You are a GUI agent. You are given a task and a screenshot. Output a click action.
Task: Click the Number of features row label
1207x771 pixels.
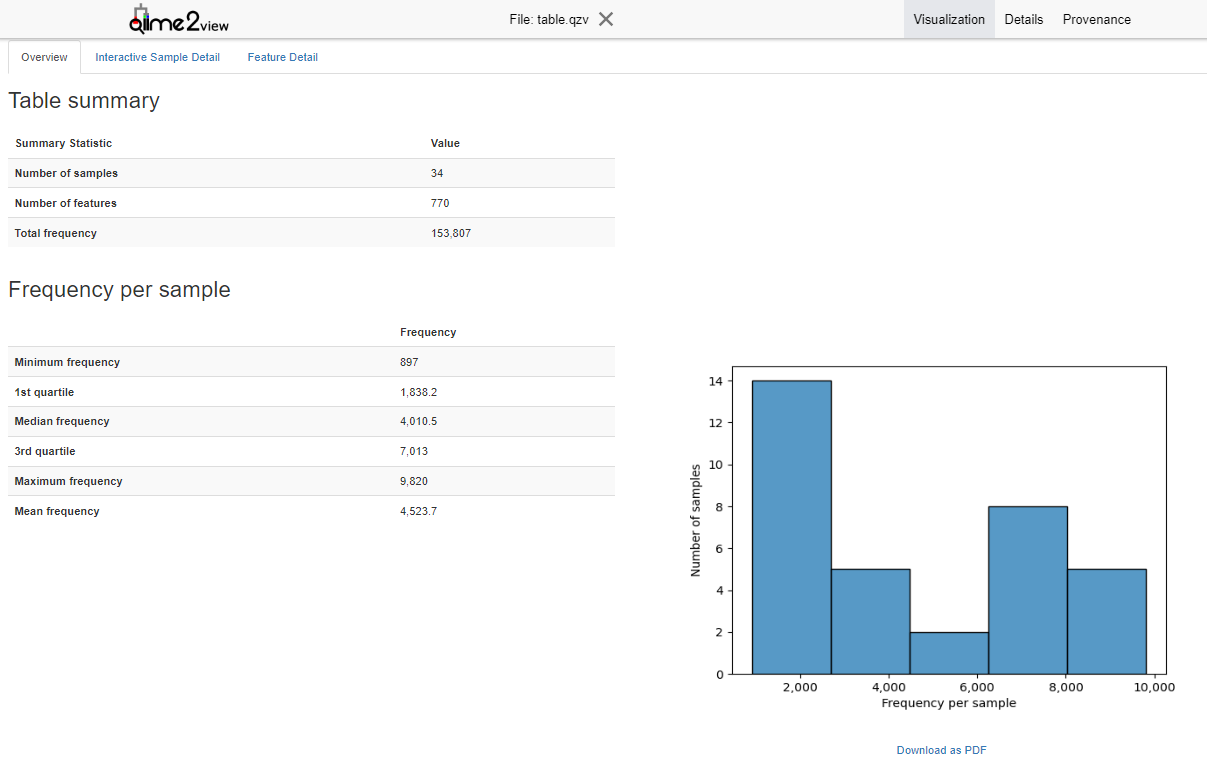coord(66,203)
